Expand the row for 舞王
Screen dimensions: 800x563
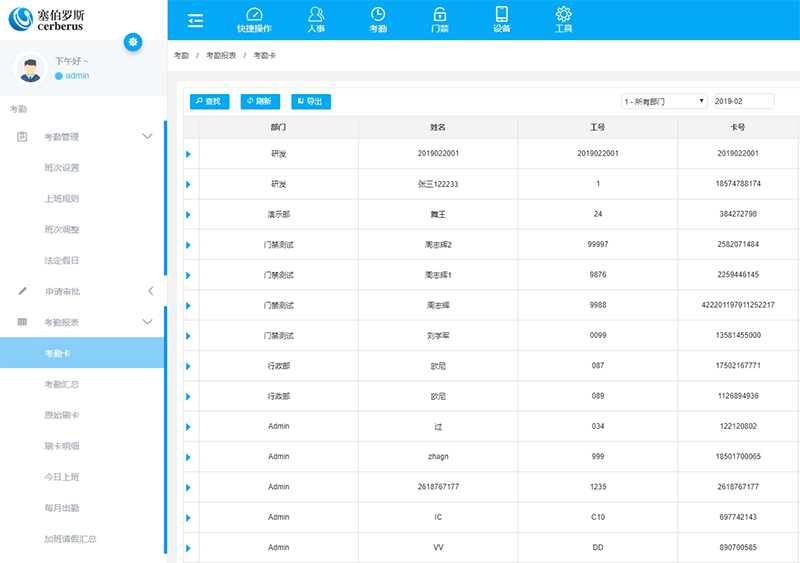188,215
